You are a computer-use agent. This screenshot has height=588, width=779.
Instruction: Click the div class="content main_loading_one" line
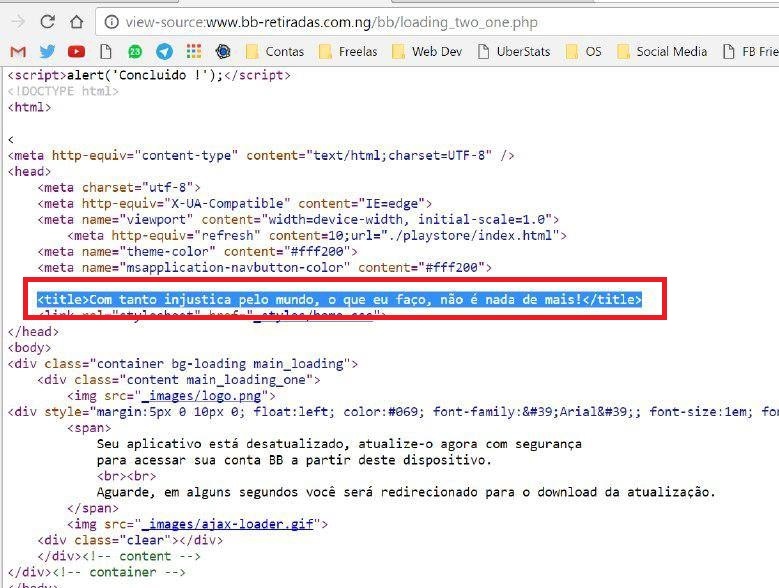coord(179,380)
